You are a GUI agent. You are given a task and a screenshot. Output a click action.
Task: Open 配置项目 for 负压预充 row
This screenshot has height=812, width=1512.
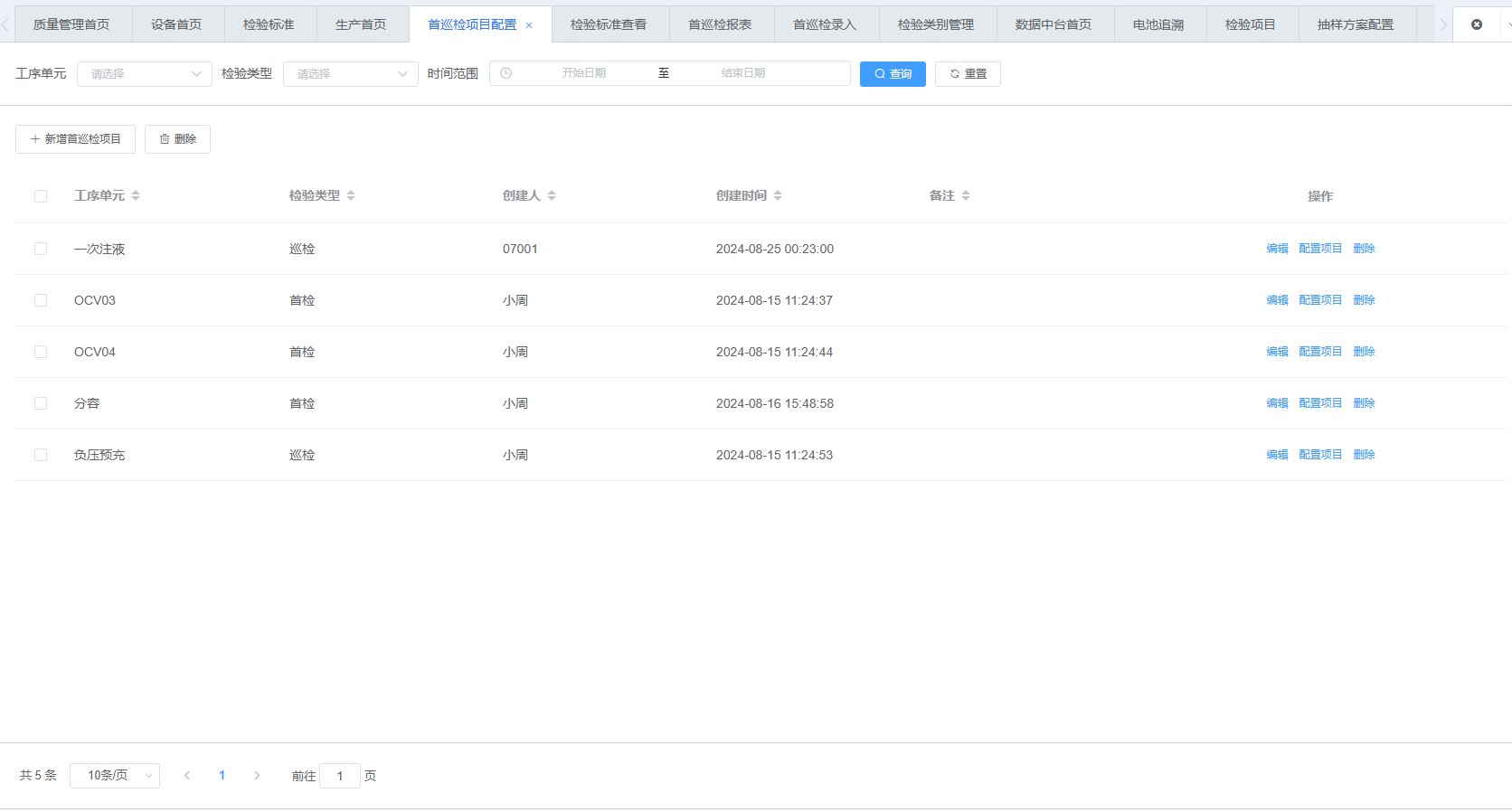(1320, 455)
